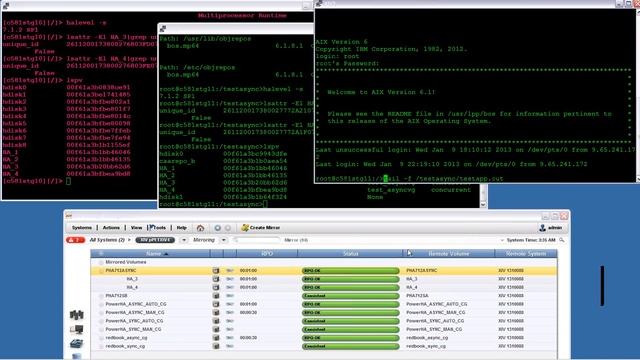Image resolution: width=640 pixels, height=360 pixels.
Task: Open the View menu
Action: [136, 228]
